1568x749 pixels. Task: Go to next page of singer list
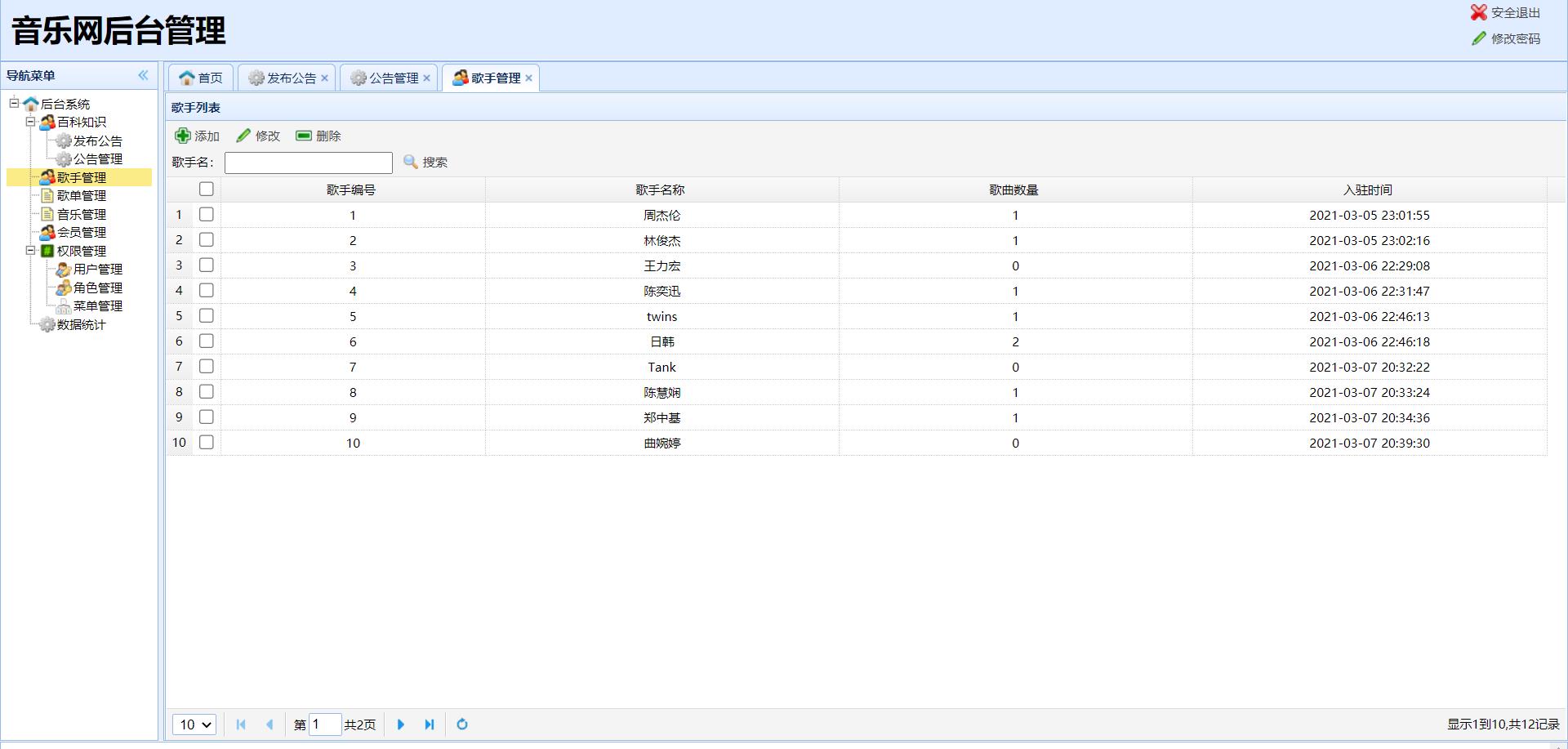tap(401, 724)
